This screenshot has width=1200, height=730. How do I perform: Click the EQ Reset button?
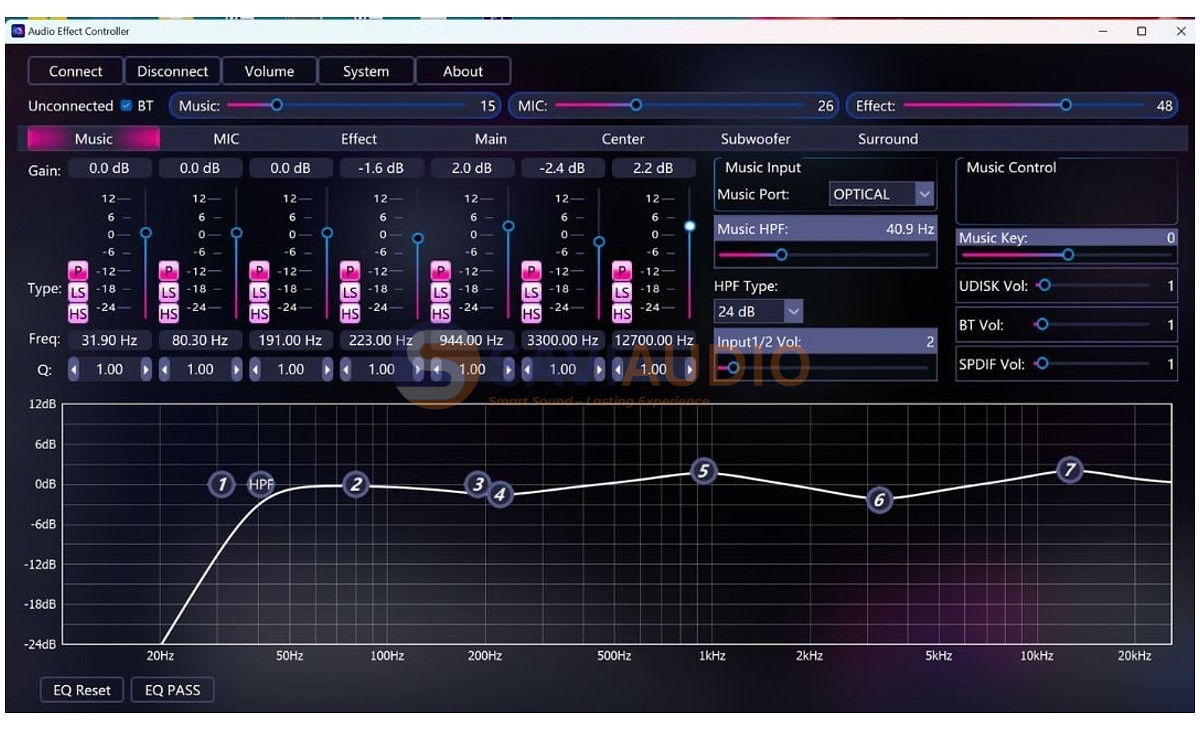[82, 690]
